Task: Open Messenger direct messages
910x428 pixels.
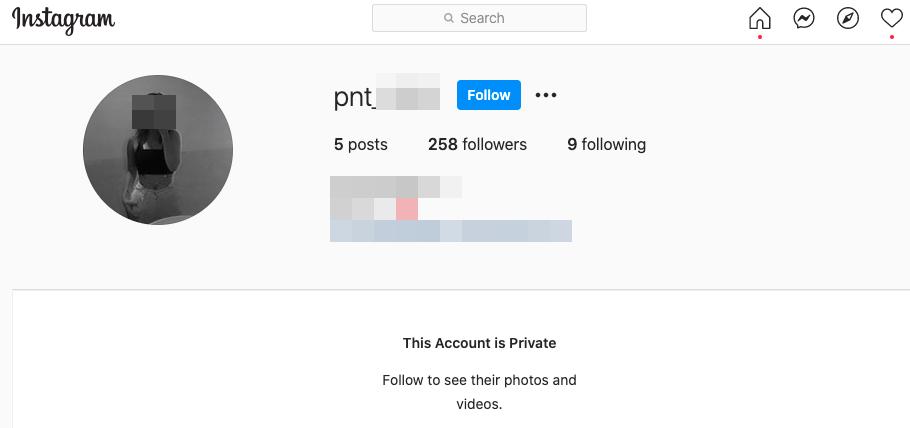Action: (x=804, y=18)
